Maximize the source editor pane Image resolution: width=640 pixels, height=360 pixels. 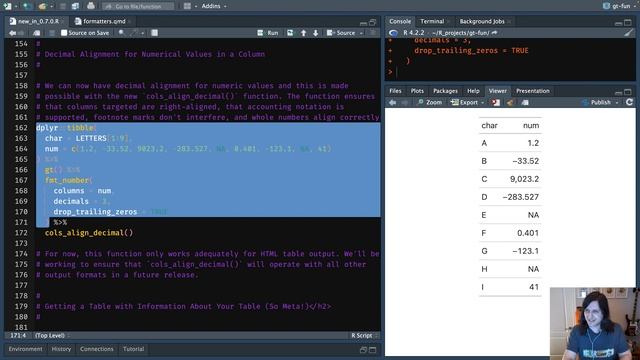pos(373,22)
